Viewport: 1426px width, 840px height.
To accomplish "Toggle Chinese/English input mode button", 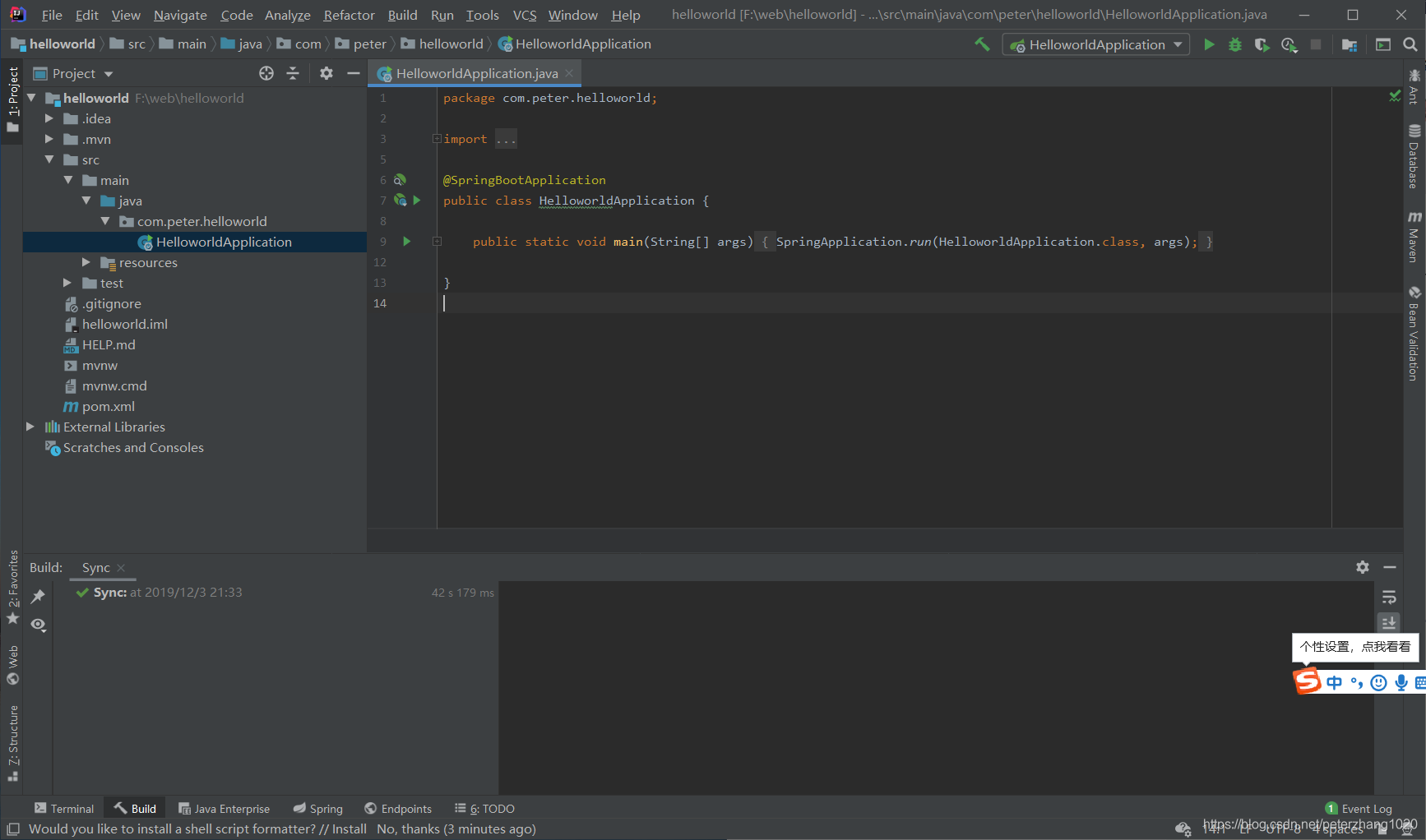I will [x=1334, y=682].
